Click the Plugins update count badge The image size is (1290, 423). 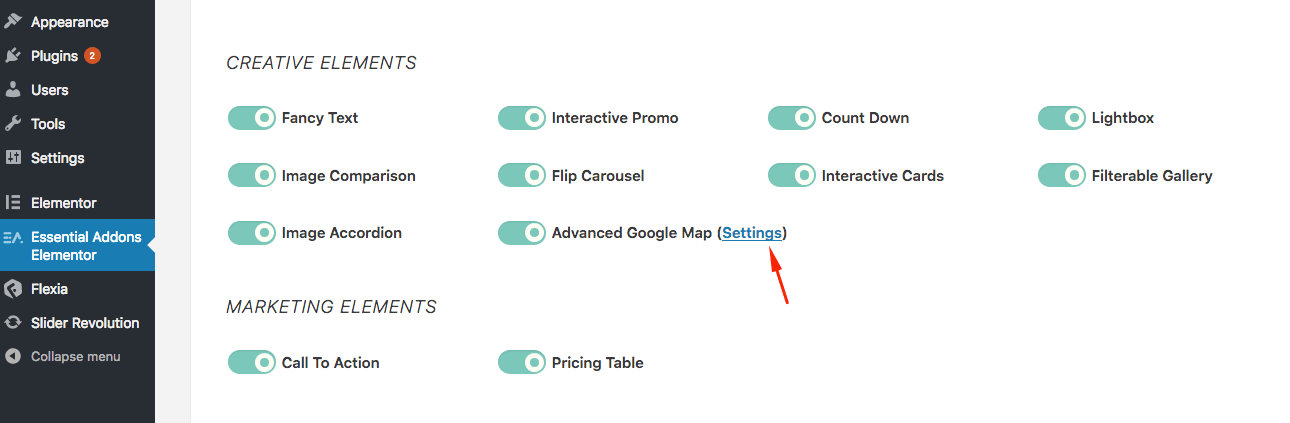[x=92, y=56]
